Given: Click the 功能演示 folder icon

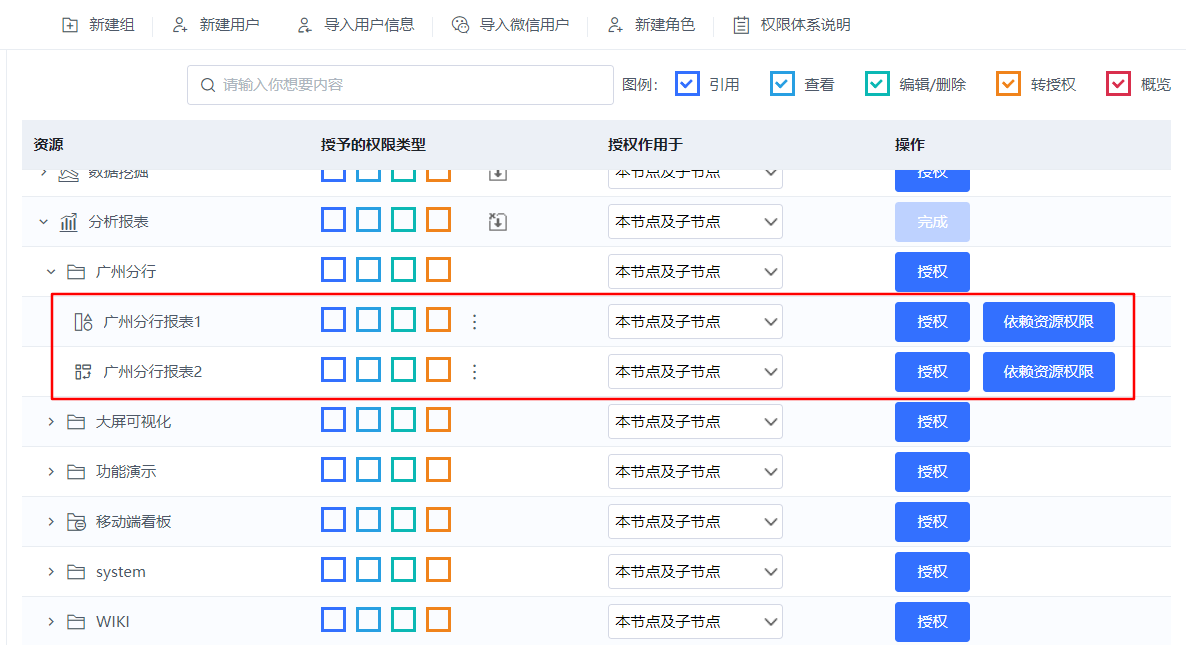Looking at the screenshot, I should (x=76, y=472).
